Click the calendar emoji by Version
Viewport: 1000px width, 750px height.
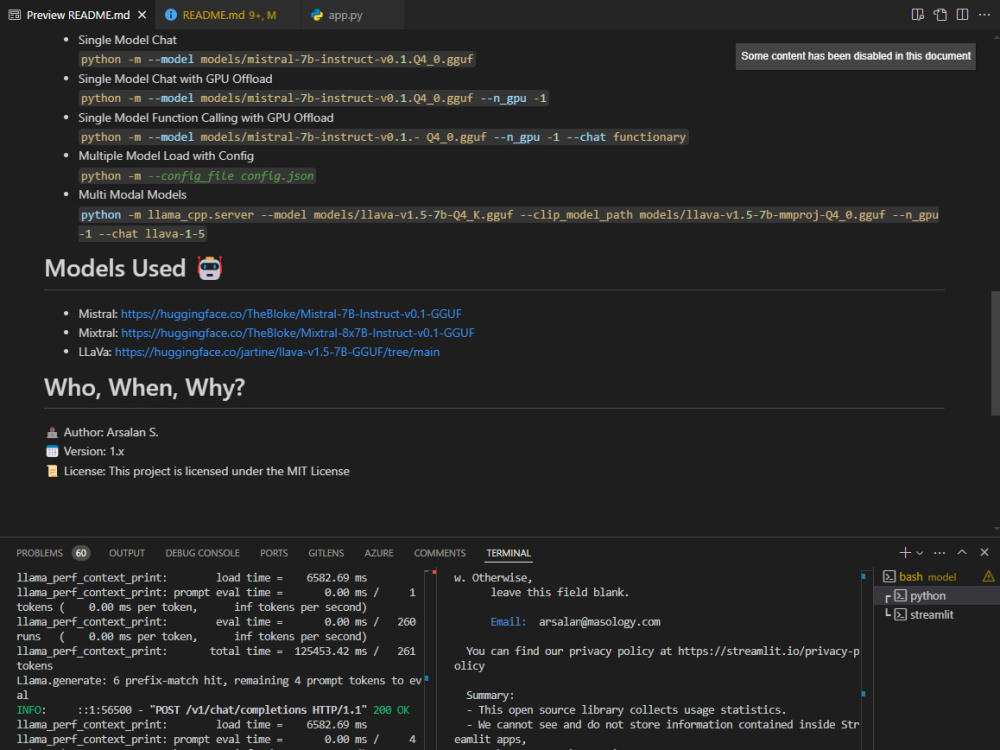[52, 452]
